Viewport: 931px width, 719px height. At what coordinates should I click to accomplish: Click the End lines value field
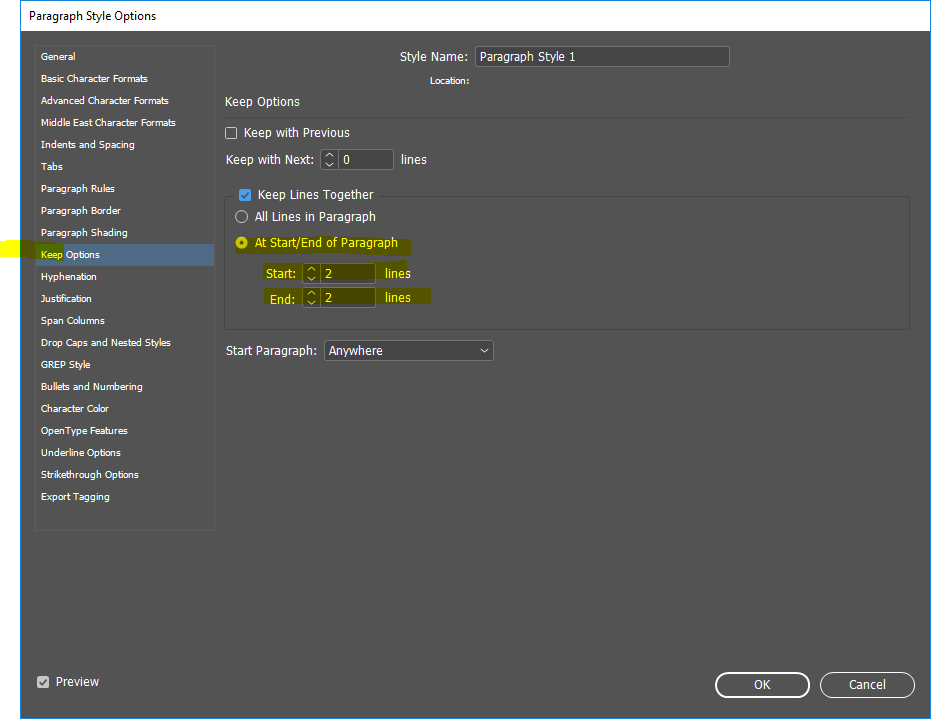[348, 297]
